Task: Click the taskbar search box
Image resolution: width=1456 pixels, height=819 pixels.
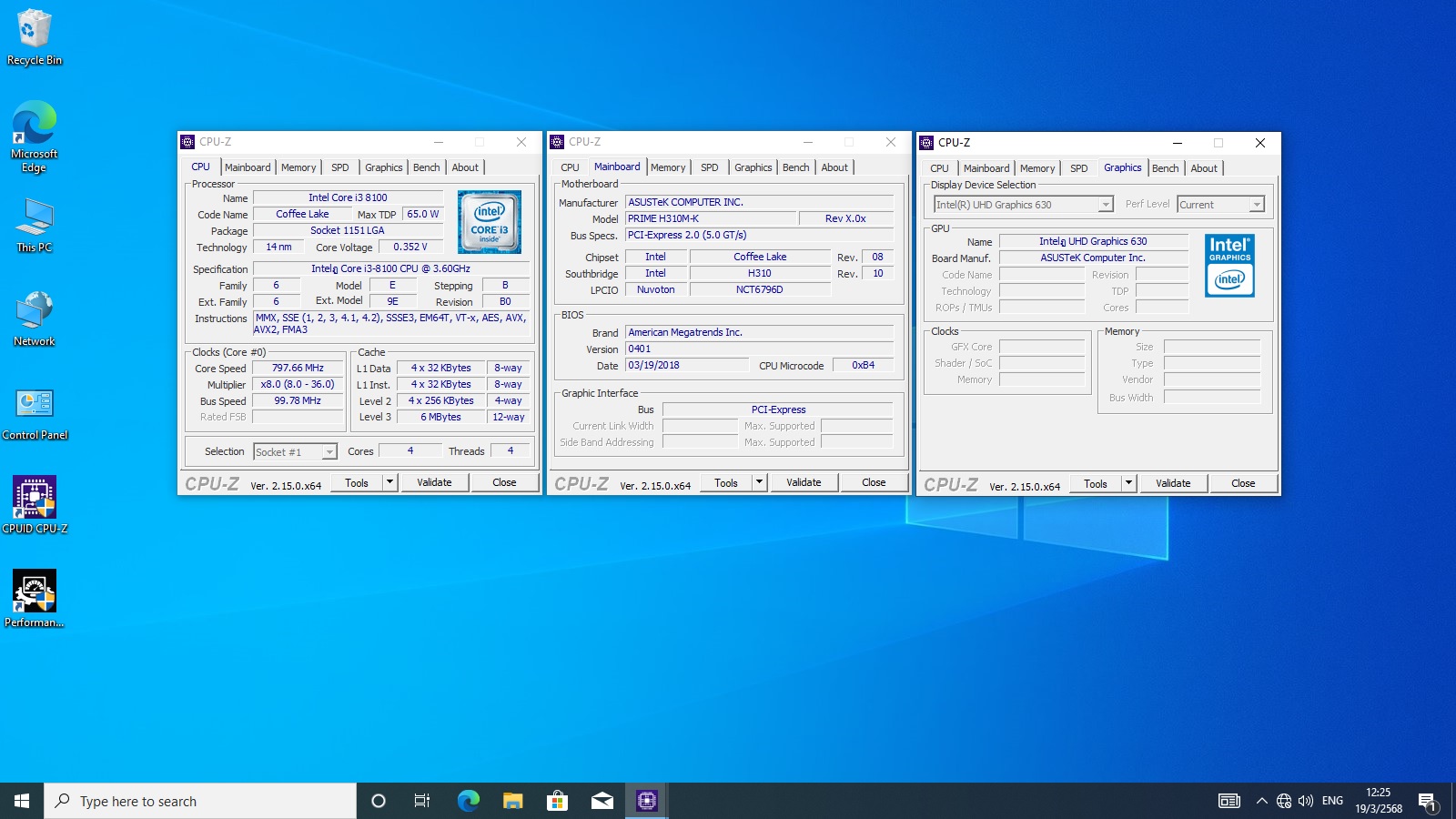Action: (200, 801)
